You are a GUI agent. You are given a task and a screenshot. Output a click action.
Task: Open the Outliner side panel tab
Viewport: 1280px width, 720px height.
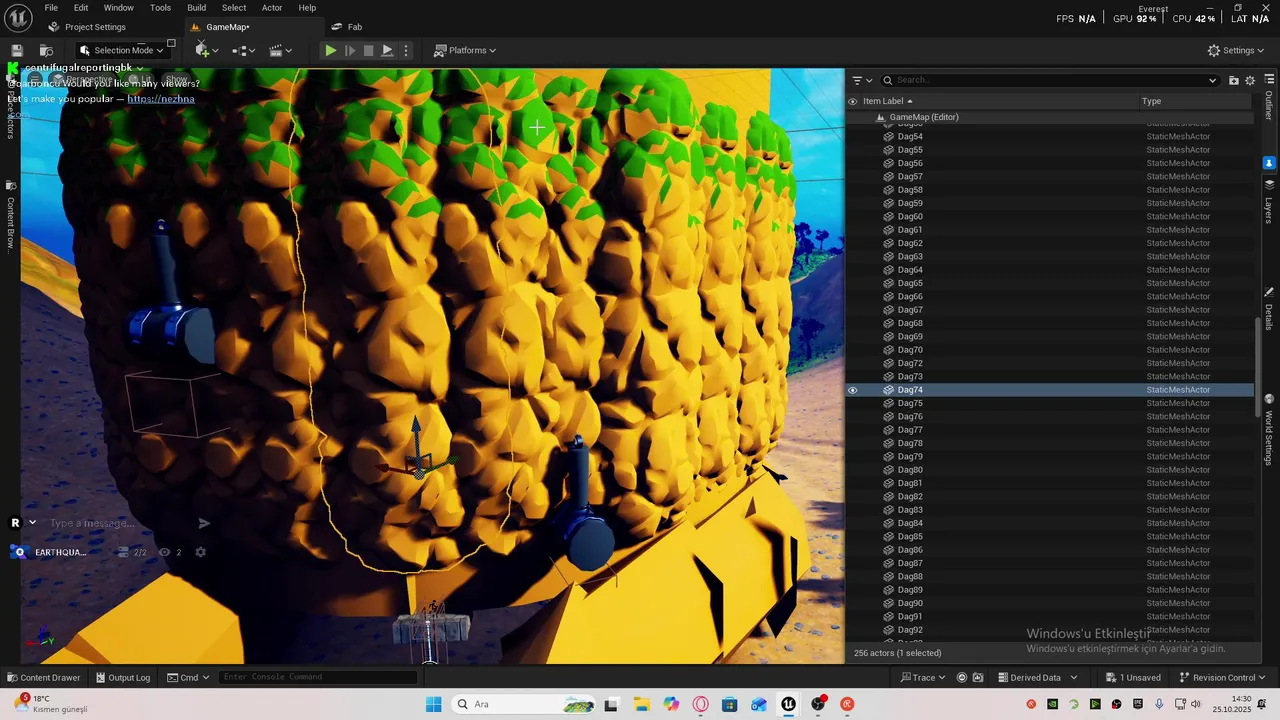tap(1269, 98)
